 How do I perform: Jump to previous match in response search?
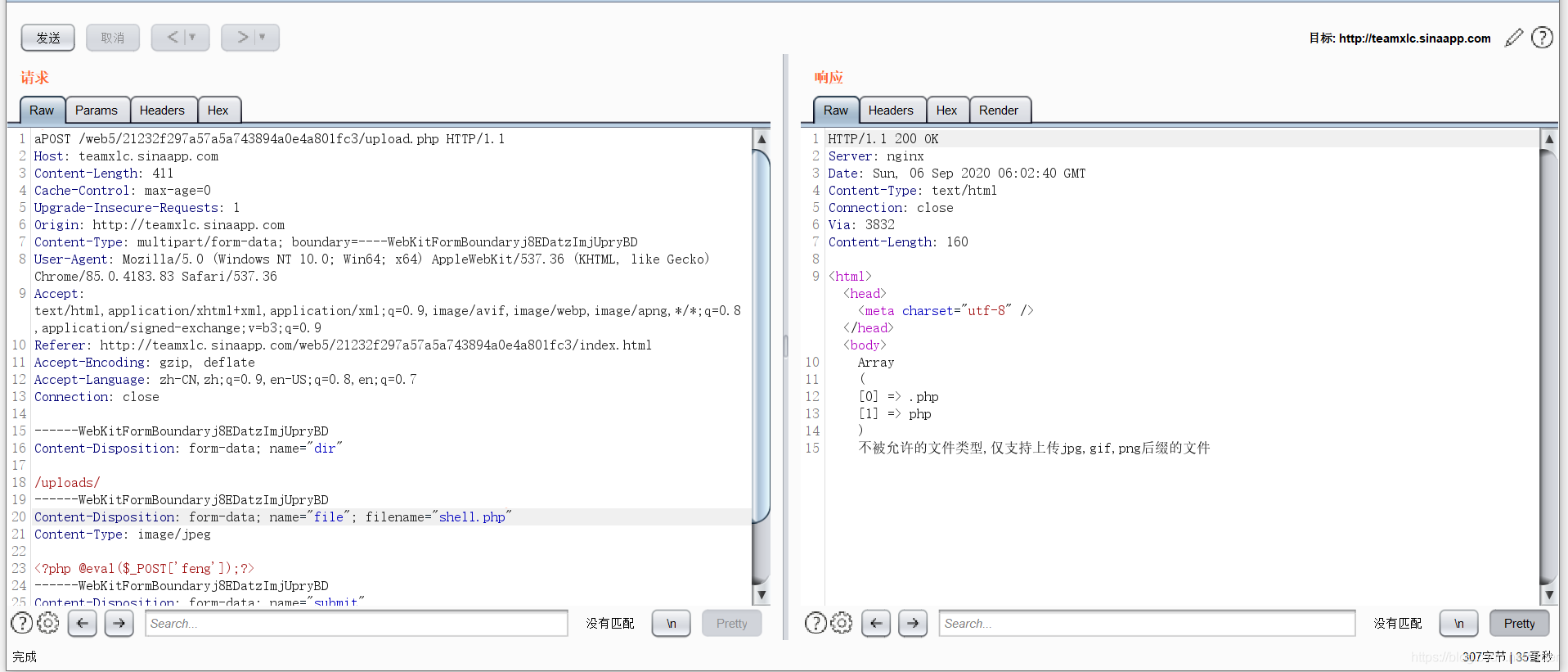(876, 623)
